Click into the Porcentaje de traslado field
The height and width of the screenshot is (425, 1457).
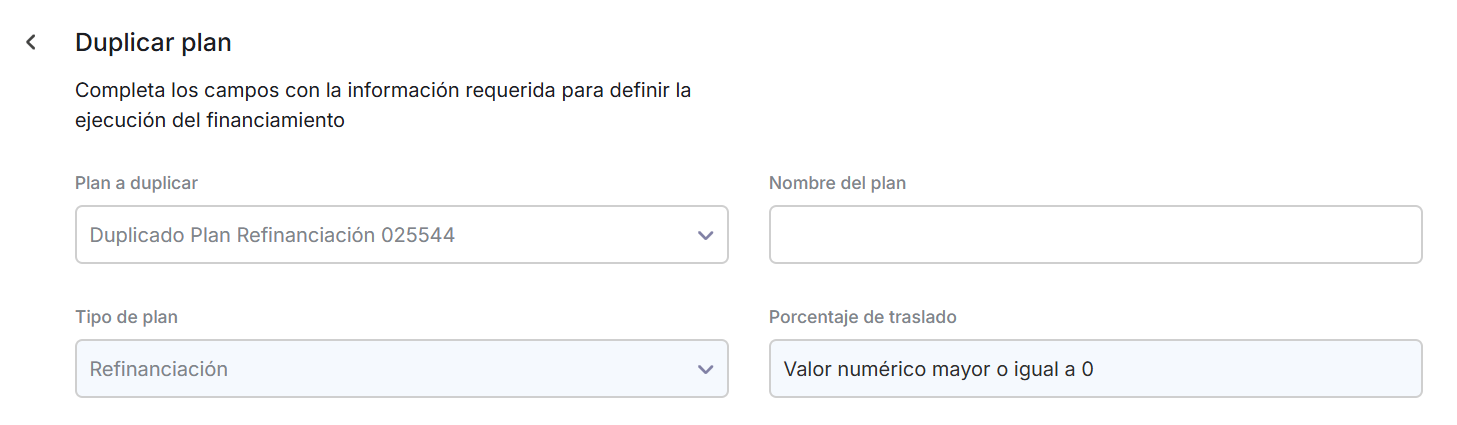pos(1095,369)
